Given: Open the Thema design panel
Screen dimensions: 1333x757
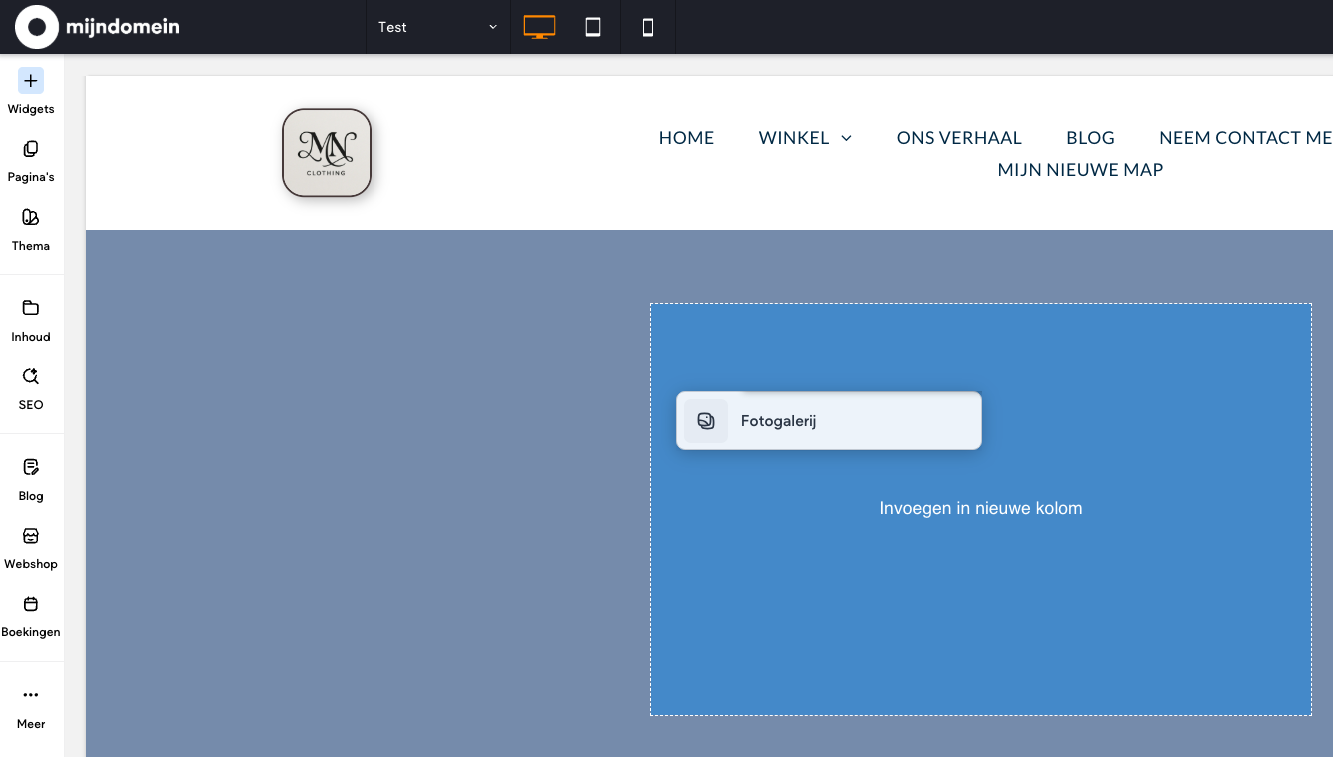Looking at the screenshot, I should click(31, 218).
